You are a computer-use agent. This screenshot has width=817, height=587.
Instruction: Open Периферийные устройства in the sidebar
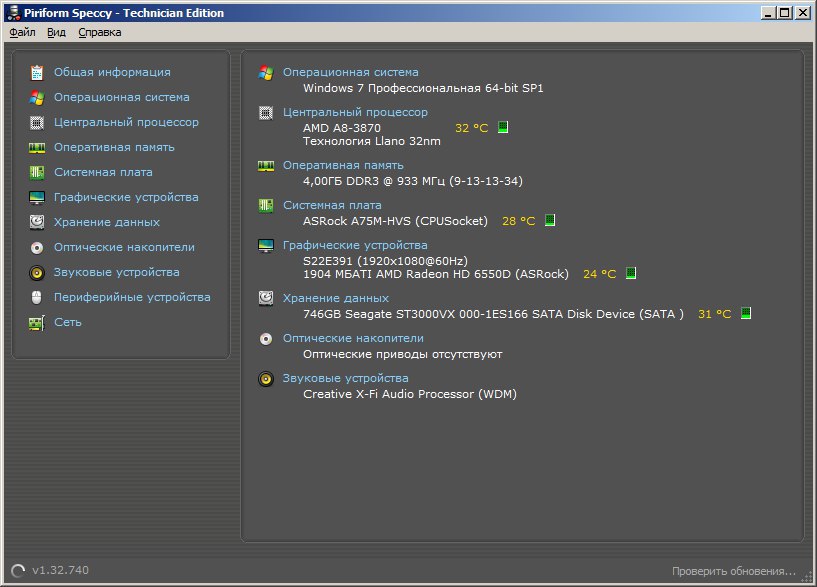(x=132, y=297)
